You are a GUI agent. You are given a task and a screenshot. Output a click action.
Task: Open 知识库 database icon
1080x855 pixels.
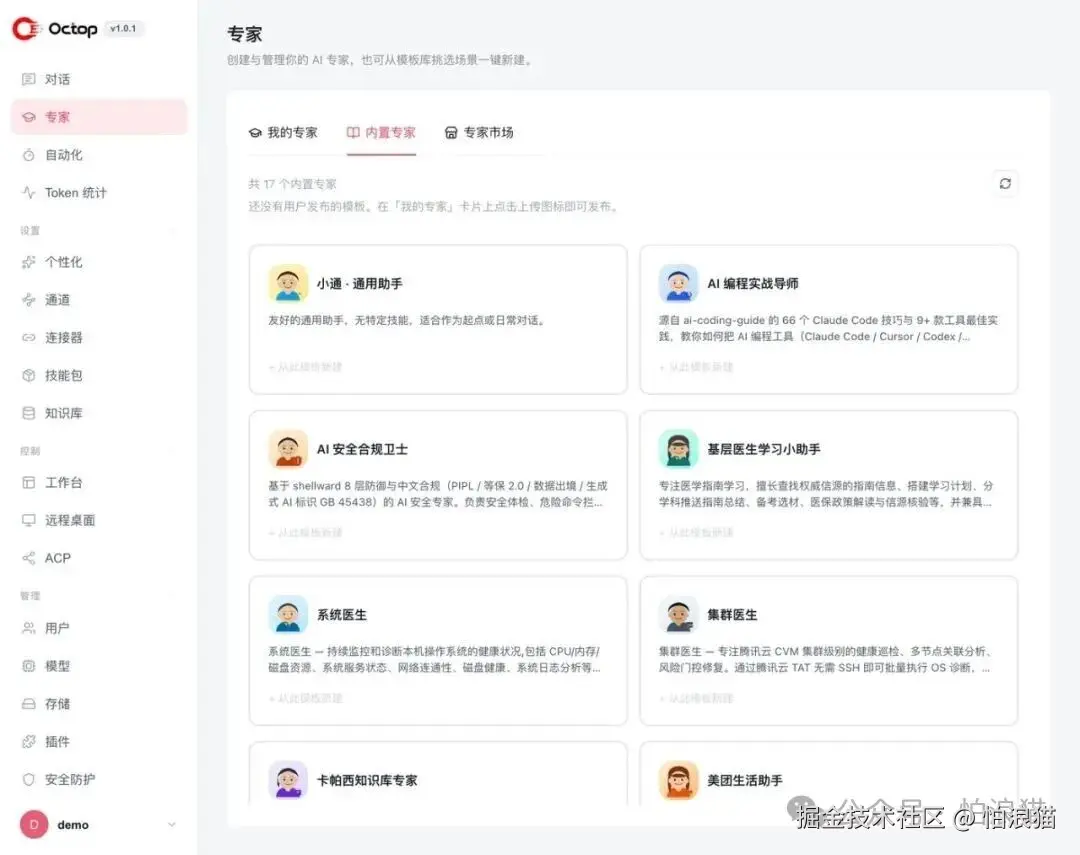[28, 413]
